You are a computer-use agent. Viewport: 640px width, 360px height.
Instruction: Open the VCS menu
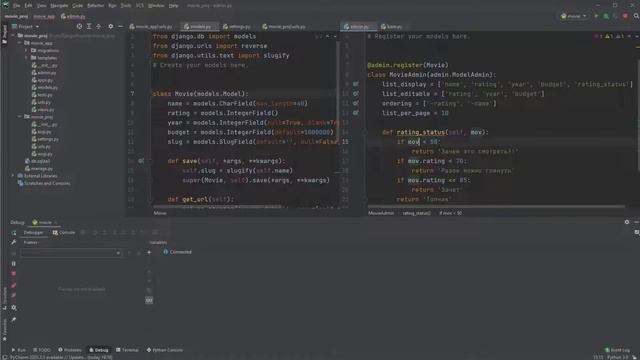pos(140,6)
